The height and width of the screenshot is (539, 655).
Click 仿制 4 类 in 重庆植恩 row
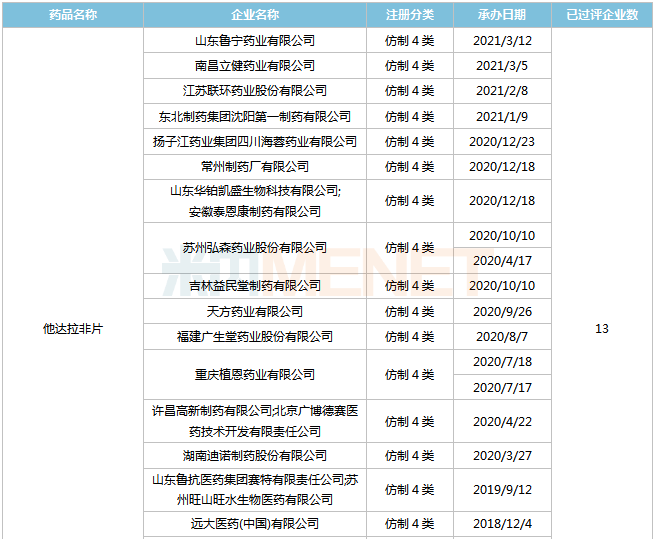(x=410, y=375)
